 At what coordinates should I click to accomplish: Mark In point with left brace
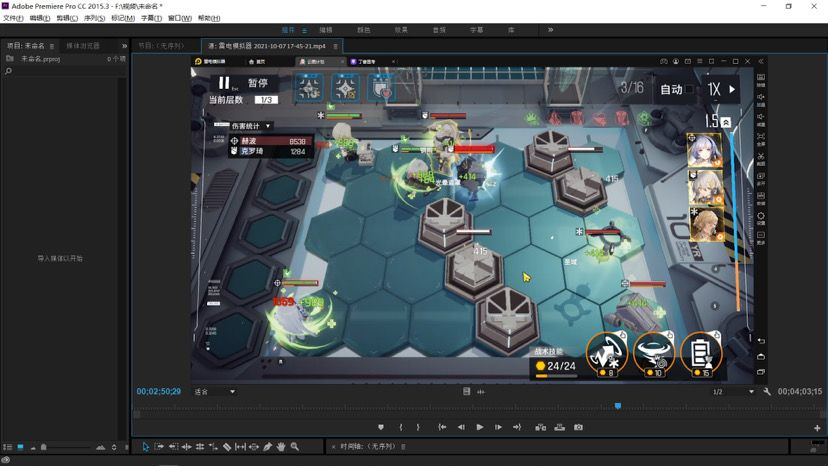[401, 427]
